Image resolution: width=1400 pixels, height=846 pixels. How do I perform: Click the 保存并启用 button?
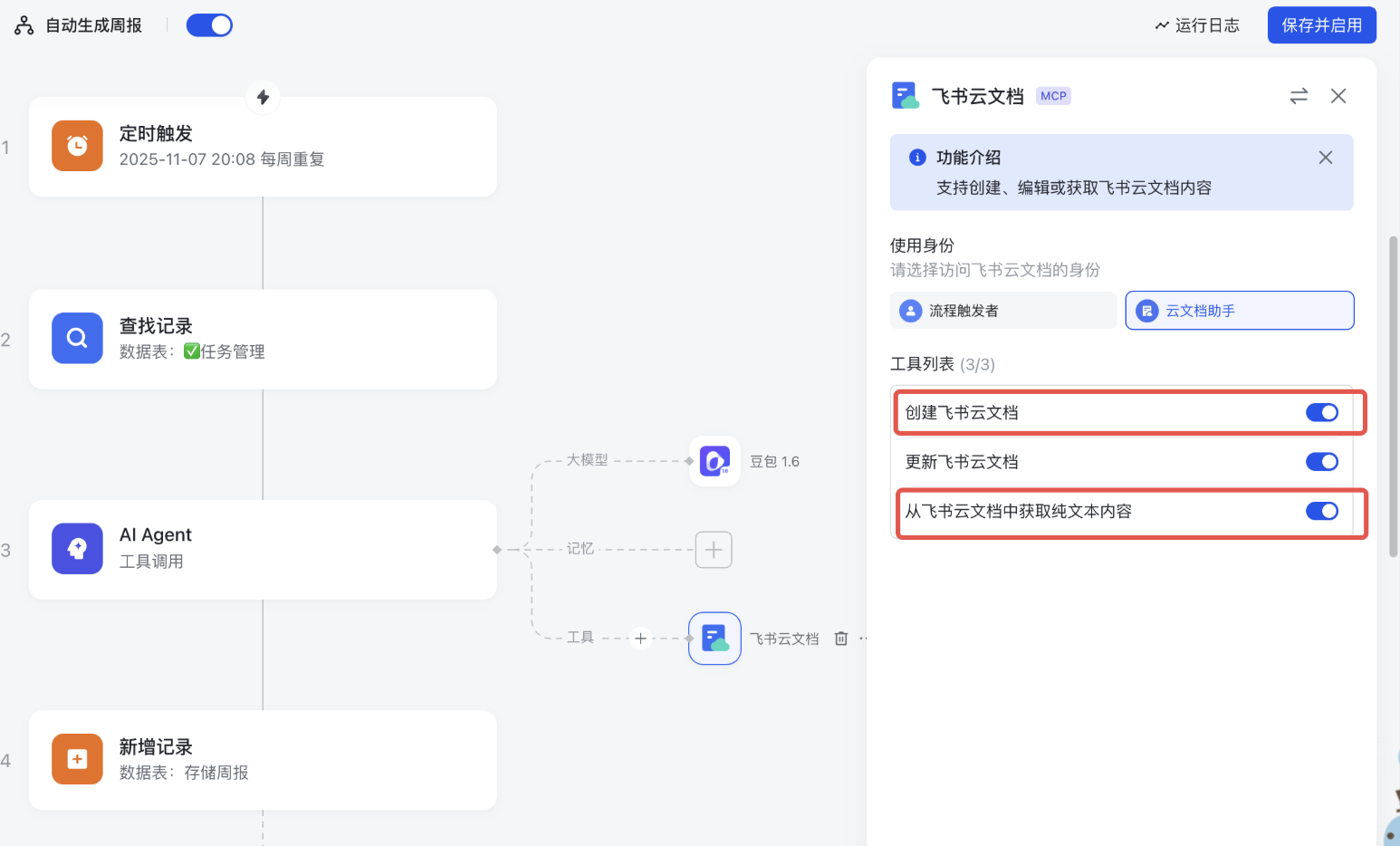click(x=1321, y=25)
